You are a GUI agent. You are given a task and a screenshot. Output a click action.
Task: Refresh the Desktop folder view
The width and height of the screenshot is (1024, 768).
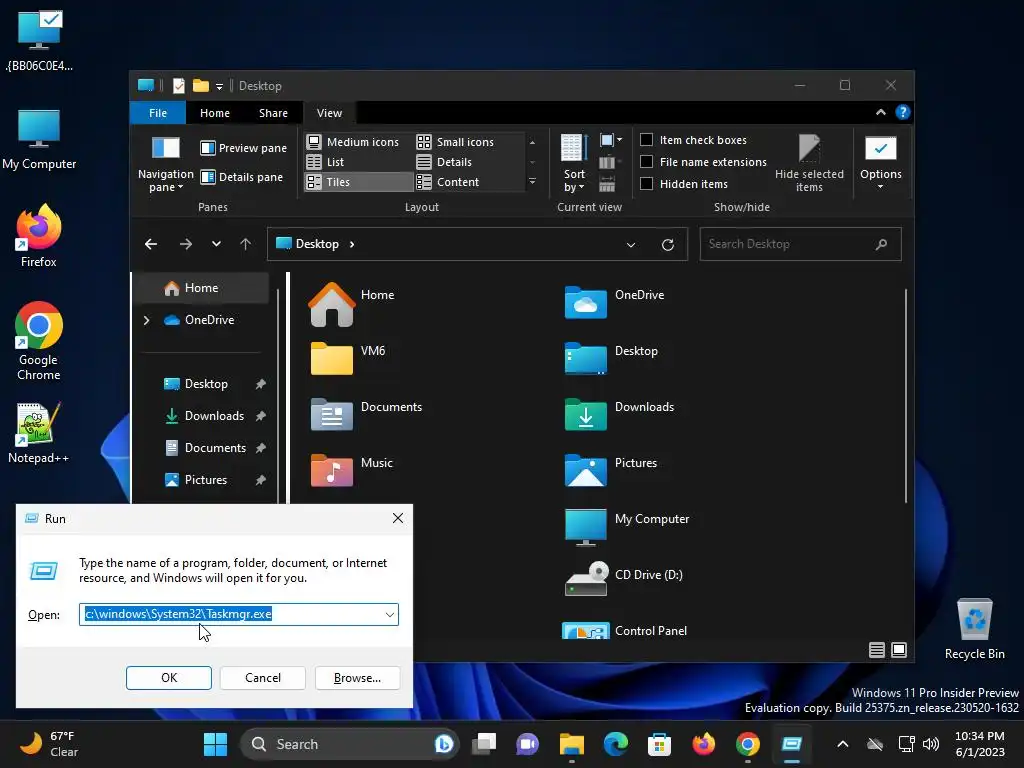[667, 245]
